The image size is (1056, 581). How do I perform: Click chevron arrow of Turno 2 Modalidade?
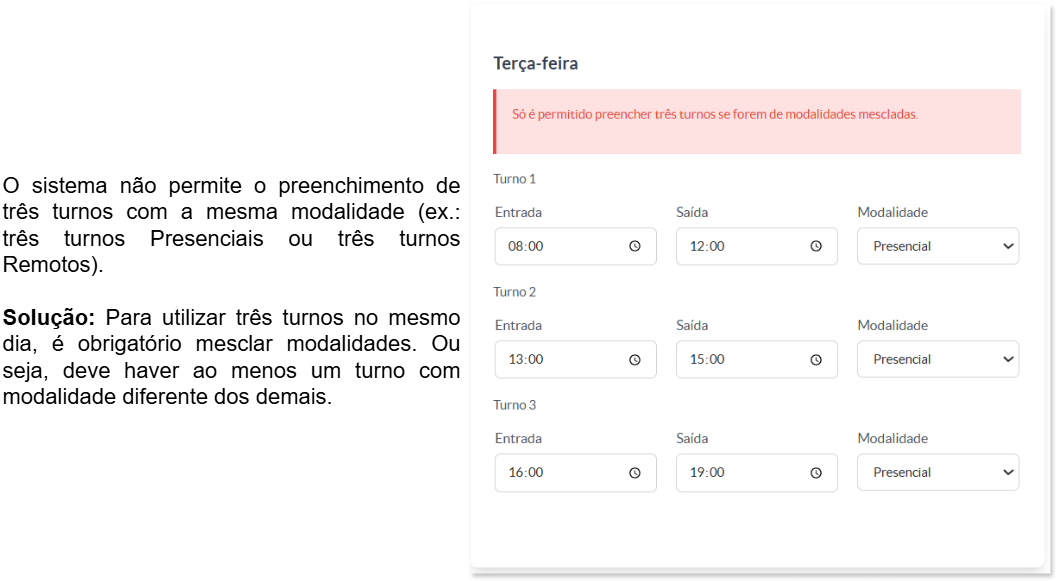coord(1008,360)
